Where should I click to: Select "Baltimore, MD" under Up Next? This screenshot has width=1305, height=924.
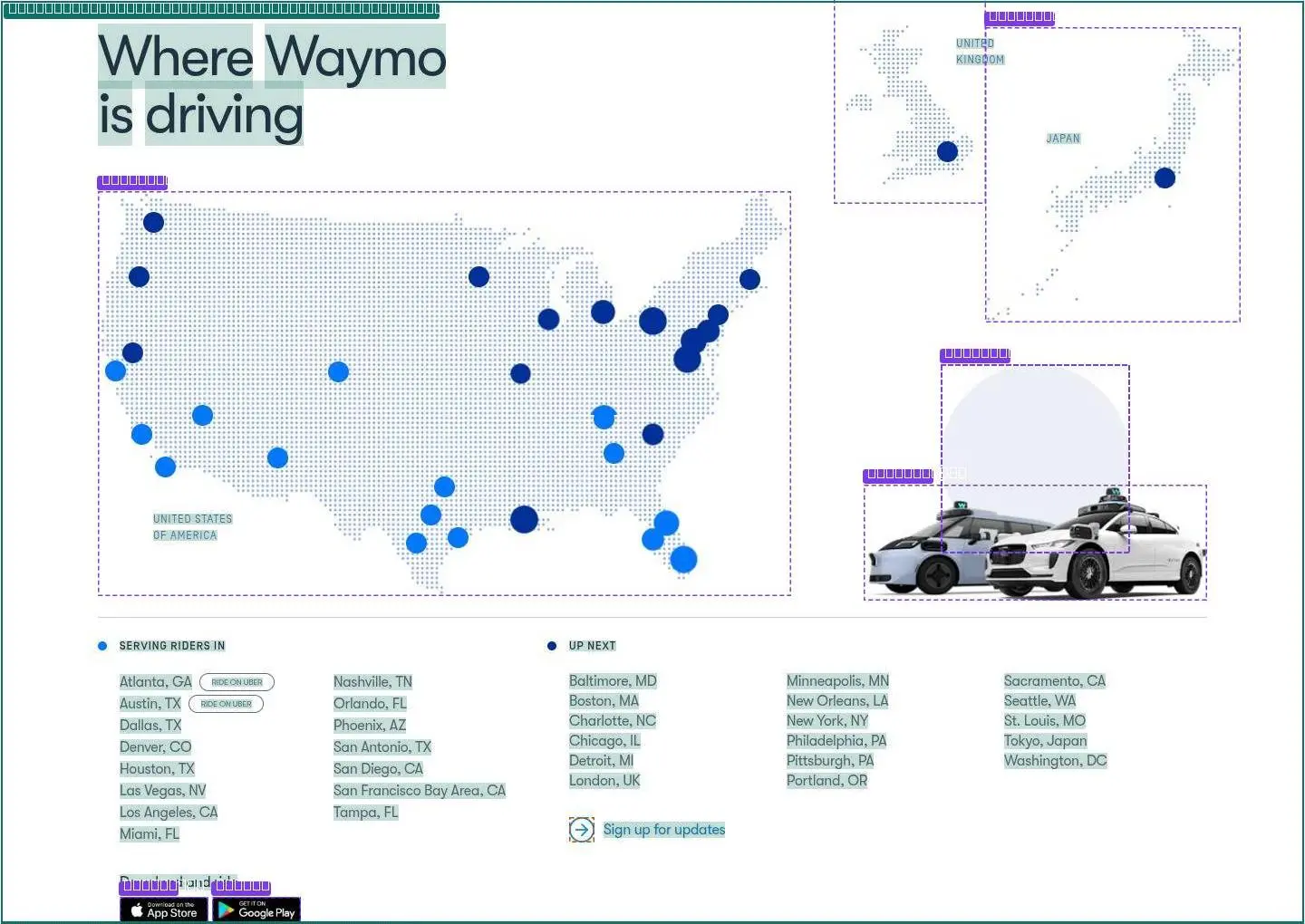[613, 681]
